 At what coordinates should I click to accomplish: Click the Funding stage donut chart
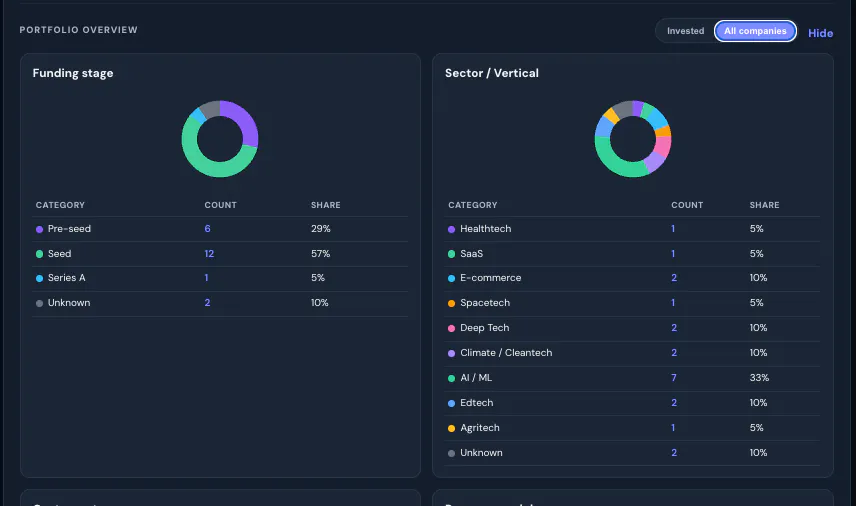pyautogui.click(x=220, y=139)
